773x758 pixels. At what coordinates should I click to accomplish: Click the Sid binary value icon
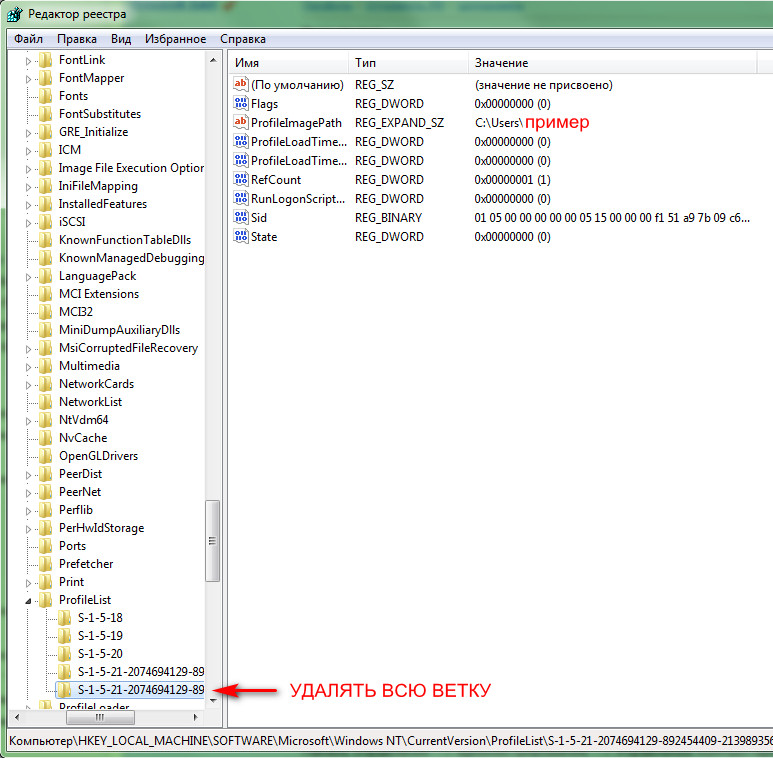[241, 217]
